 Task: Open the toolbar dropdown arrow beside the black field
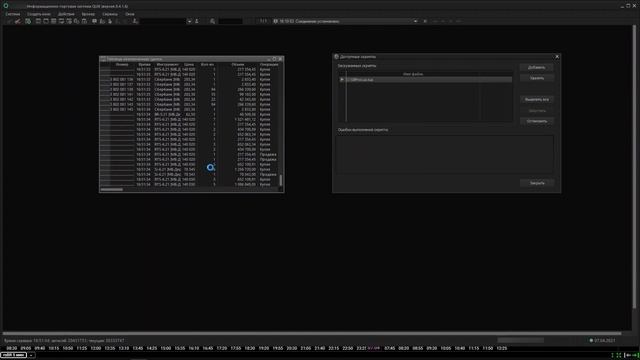pos(189,21)
